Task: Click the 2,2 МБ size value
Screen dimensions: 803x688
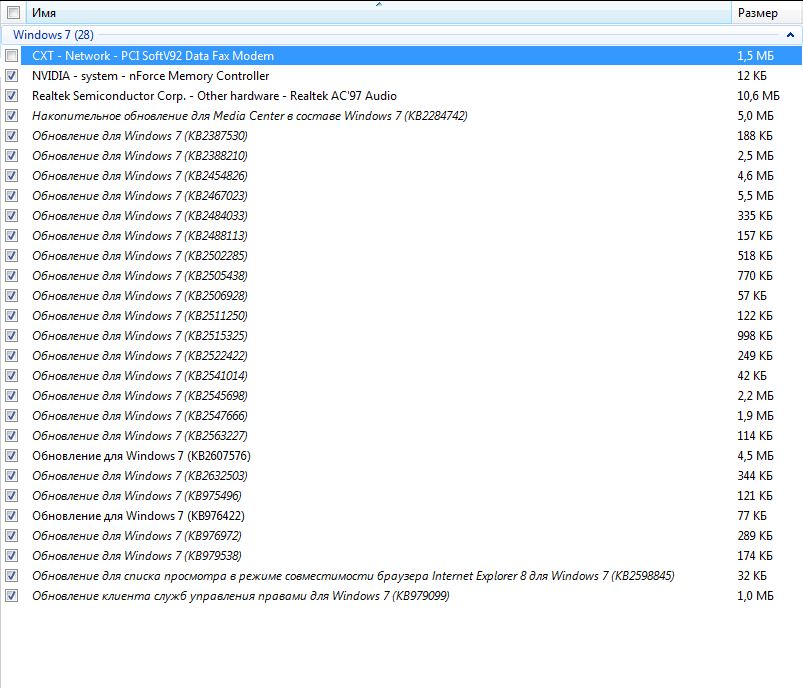Action: coord(755,395)
